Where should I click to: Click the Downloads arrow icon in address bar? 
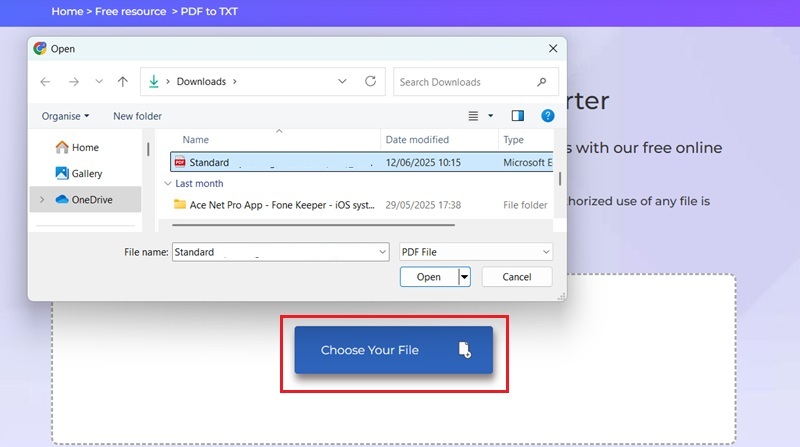[154, 82]
